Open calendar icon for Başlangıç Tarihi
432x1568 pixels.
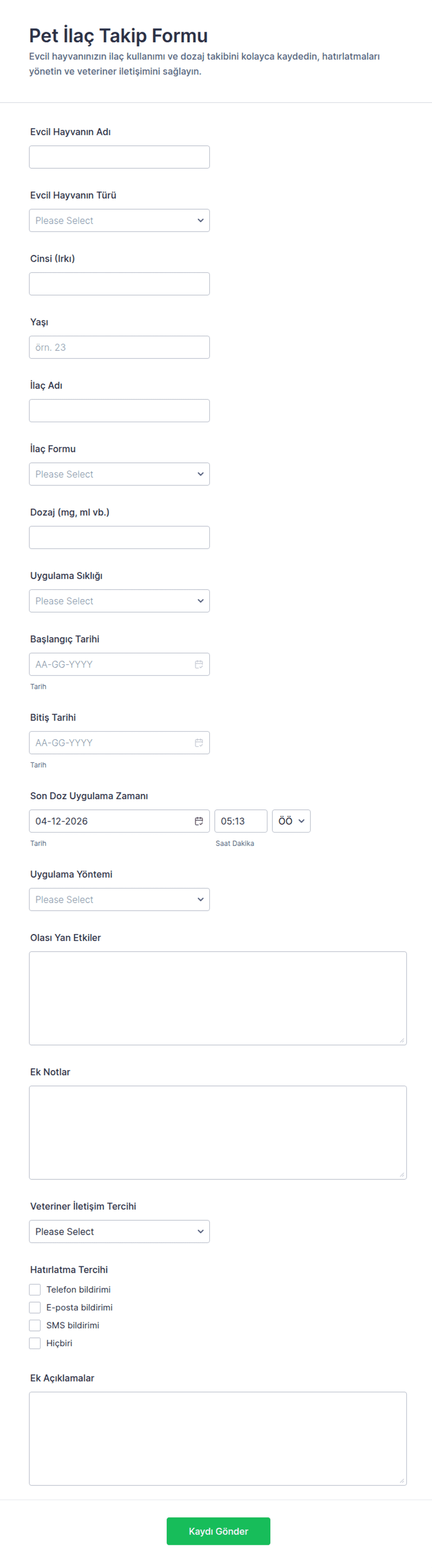(x=198, y=664)
